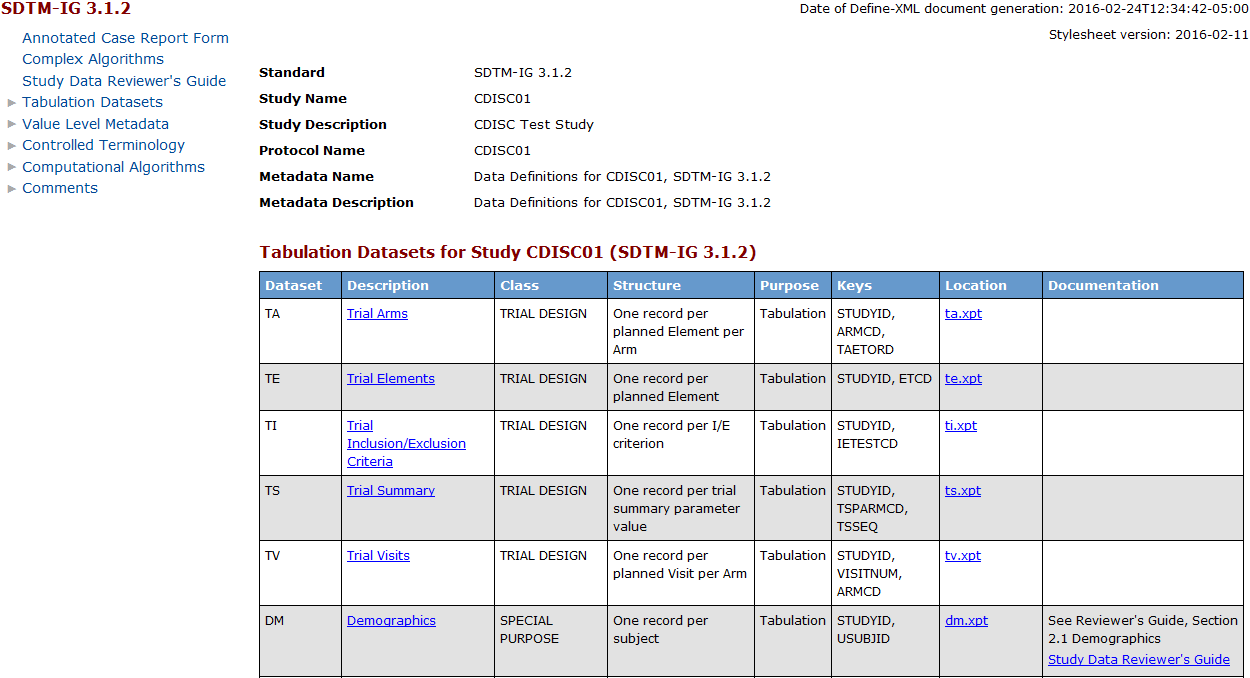1250x678 pixels.
Task: Open the Complex Algorithms page
Action: (x=92, y=59)
